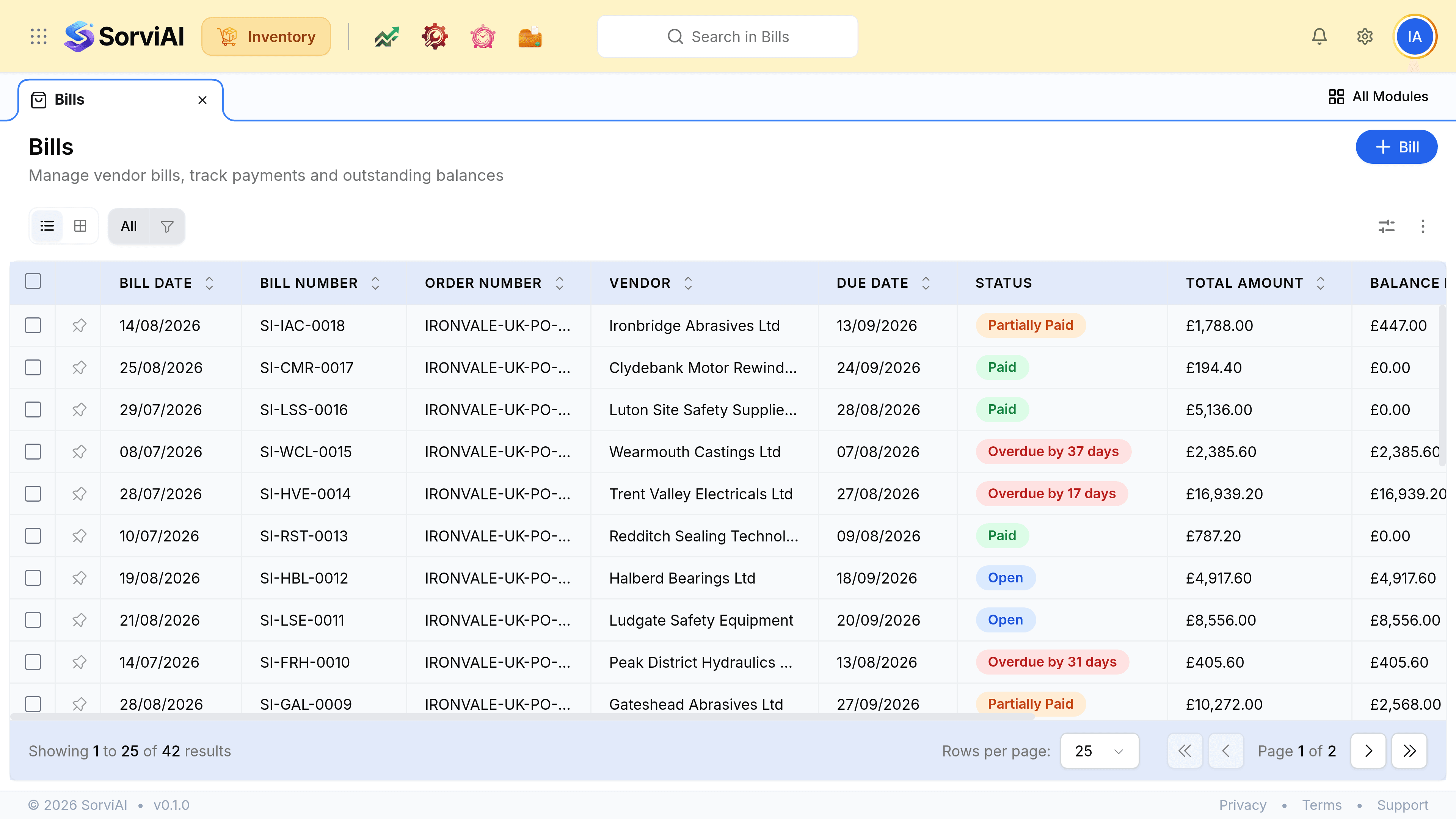Image resolution: width=1456 pixels, height=819 pixels.
Task: Open All Modules
Action: (1378, 97)
